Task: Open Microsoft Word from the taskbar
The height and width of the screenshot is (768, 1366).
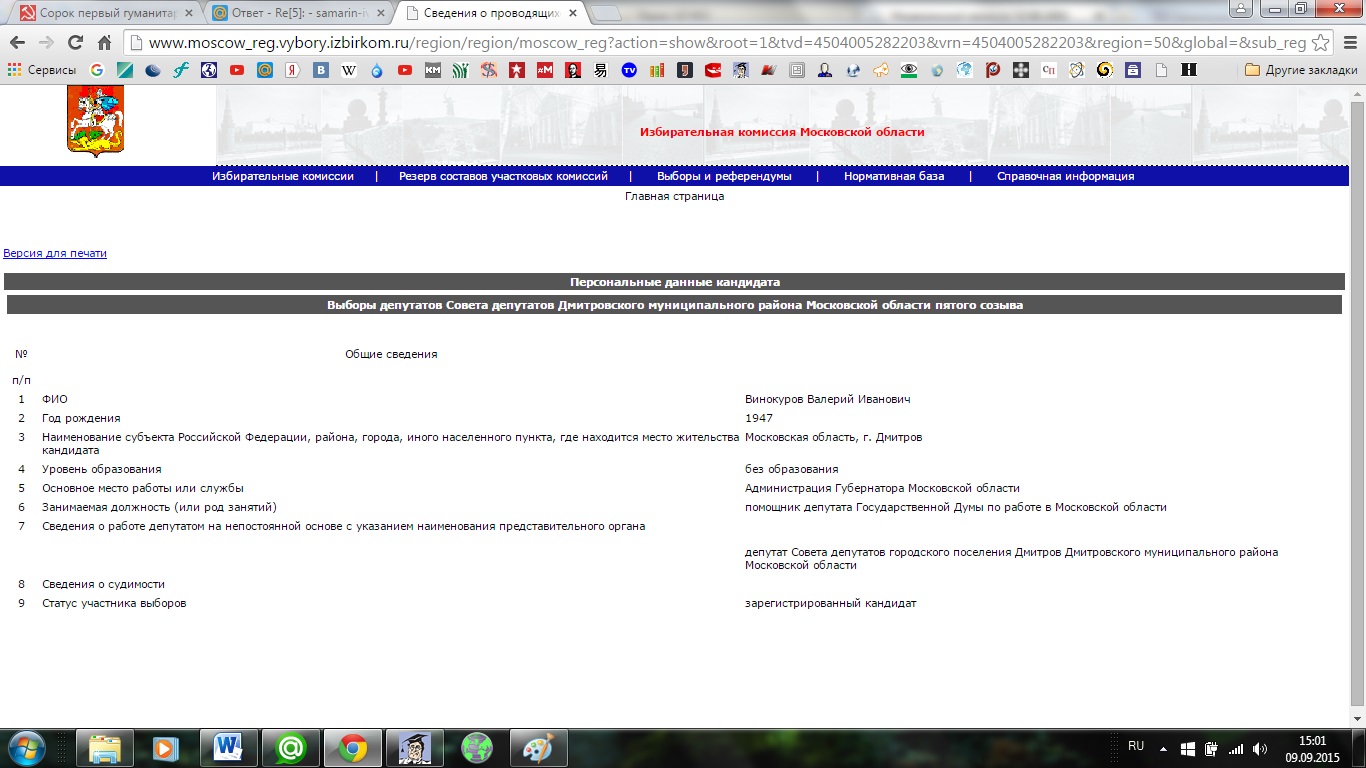Action: [x=228, y=748]
